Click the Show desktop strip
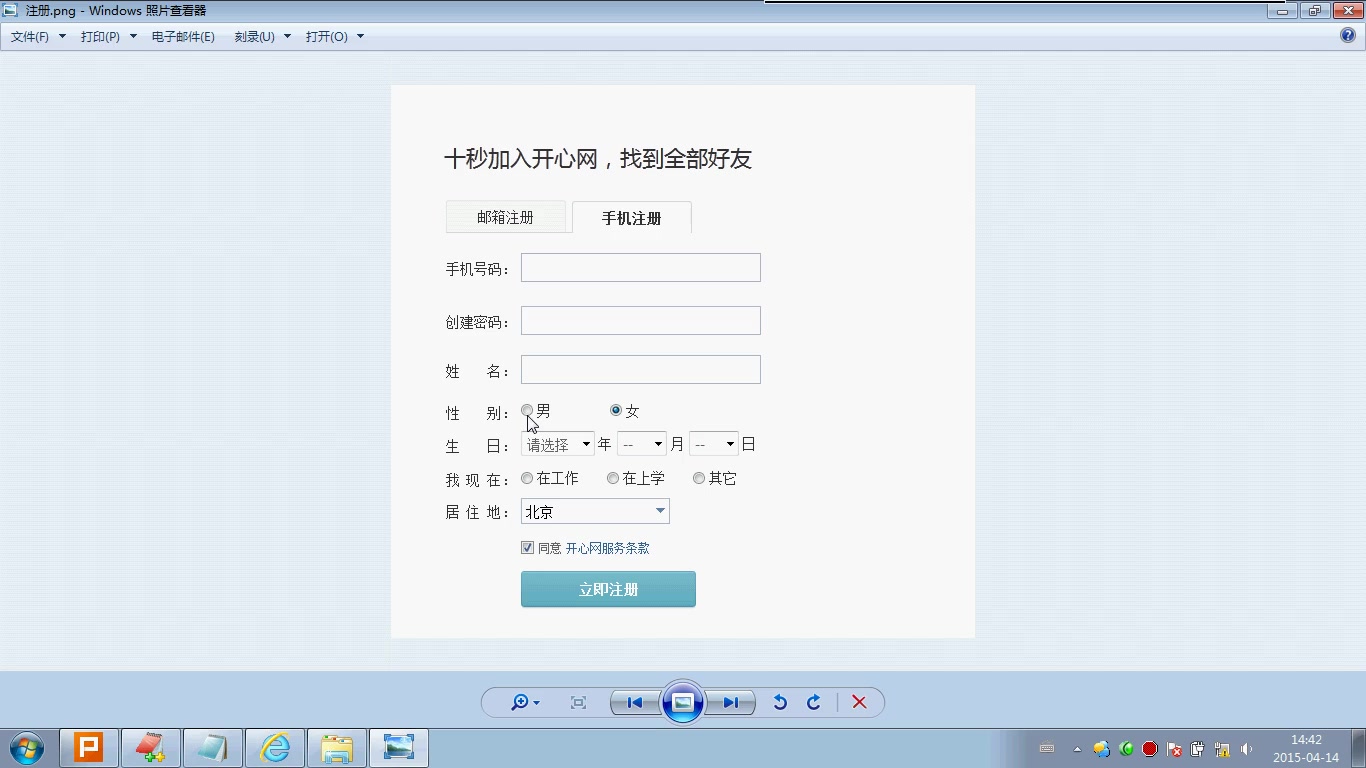The height and width of the screenshot is (768, 1366). click(x=1358, y=748)
